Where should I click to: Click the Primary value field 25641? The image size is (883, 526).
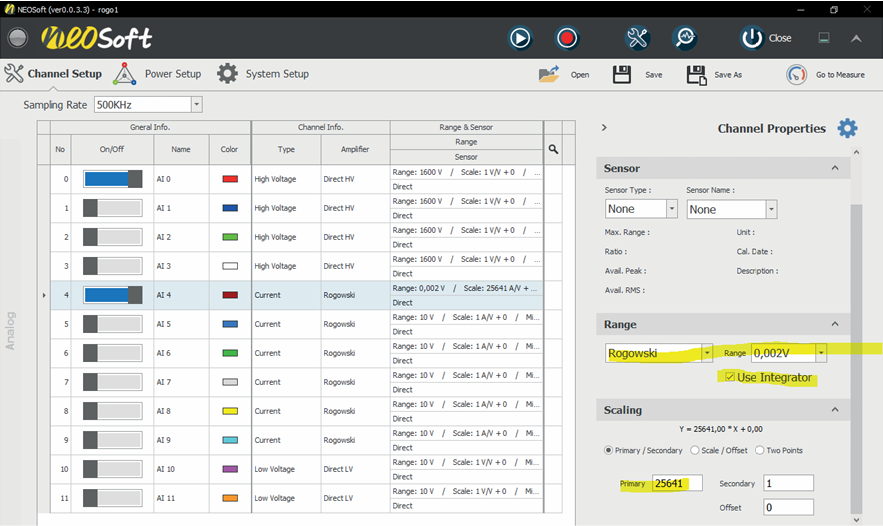[677, 483]
